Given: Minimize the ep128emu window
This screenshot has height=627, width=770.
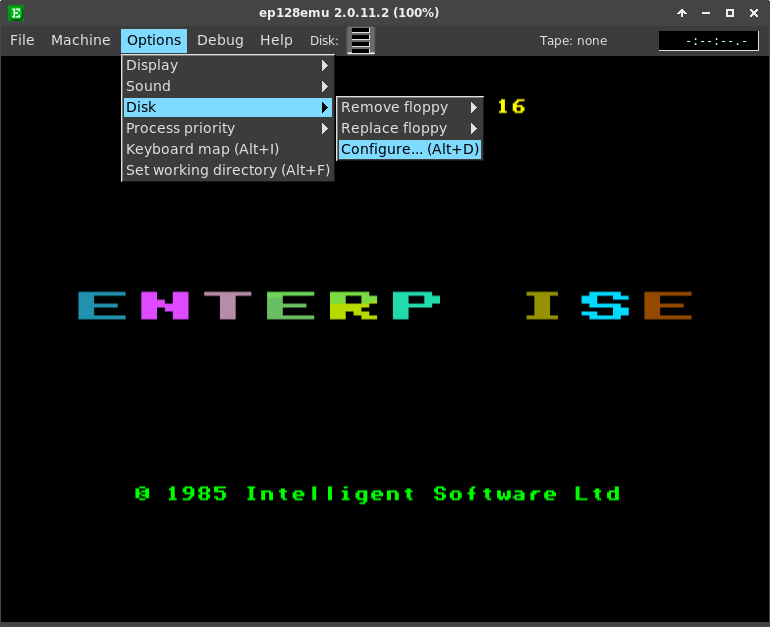Looking at the screenshot, I should pyautogui.click(x=706, y=13).
